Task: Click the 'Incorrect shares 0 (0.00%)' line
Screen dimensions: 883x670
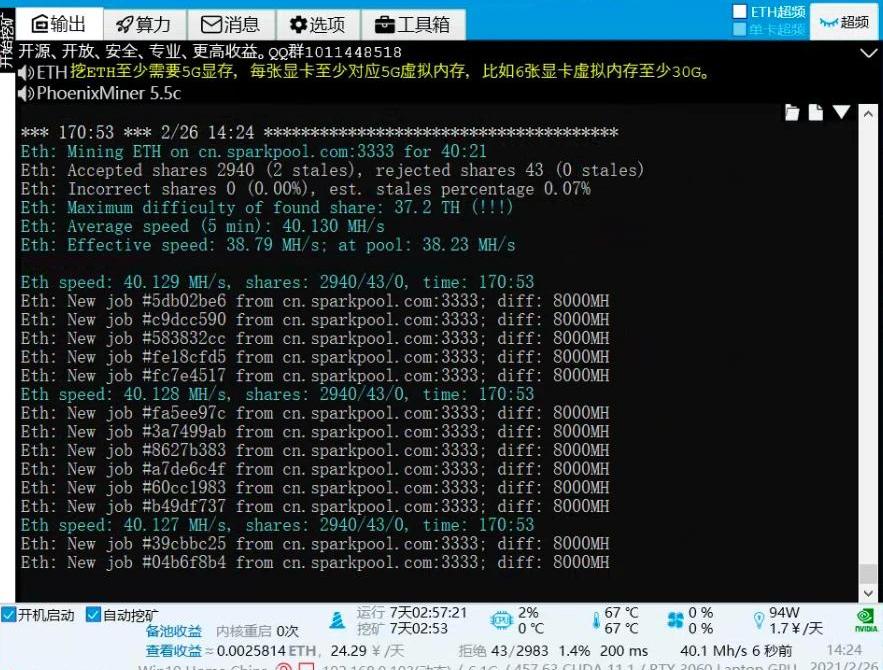Action: coord(306,189)
